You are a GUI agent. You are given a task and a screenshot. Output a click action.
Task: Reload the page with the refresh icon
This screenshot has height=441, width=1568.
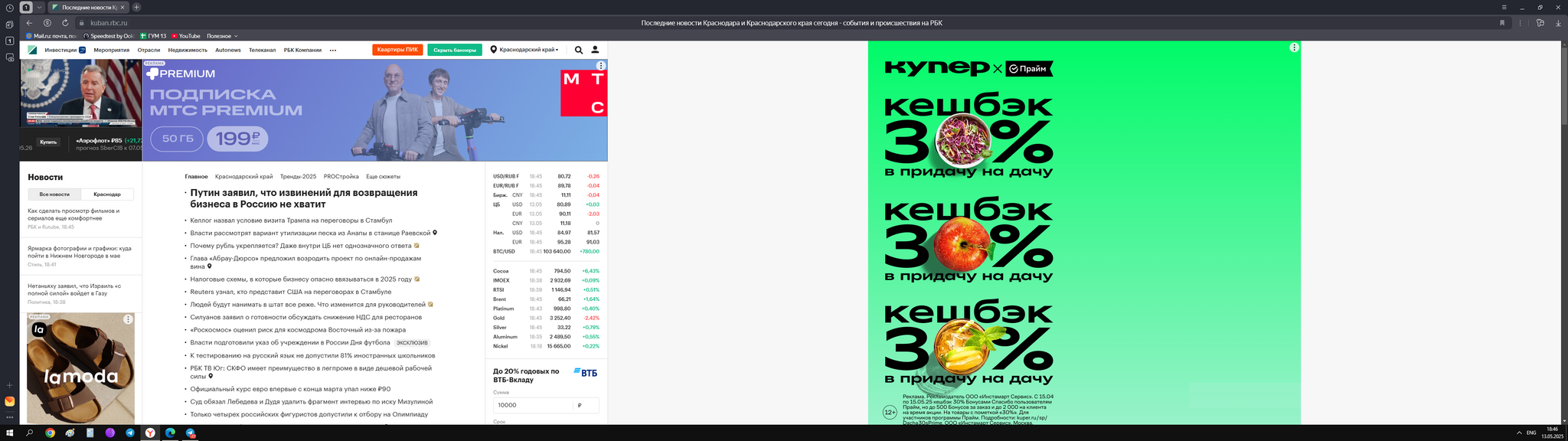65,23
